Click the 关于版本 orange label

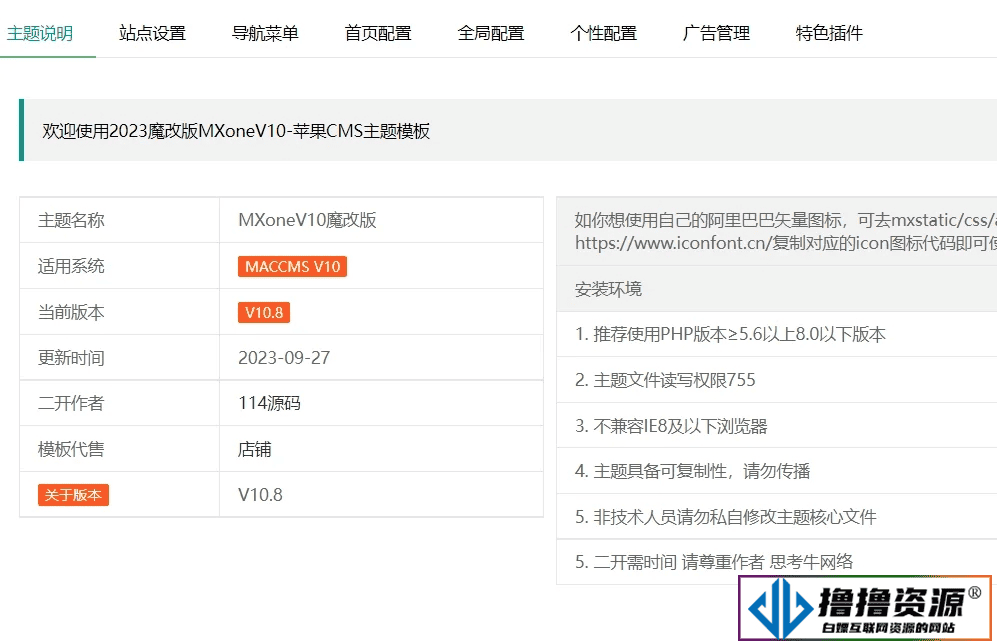tap(73, 495)
